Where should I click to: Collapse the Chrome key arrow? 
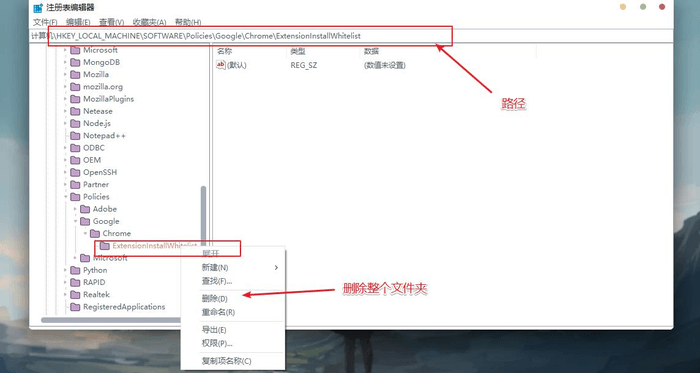85,233
